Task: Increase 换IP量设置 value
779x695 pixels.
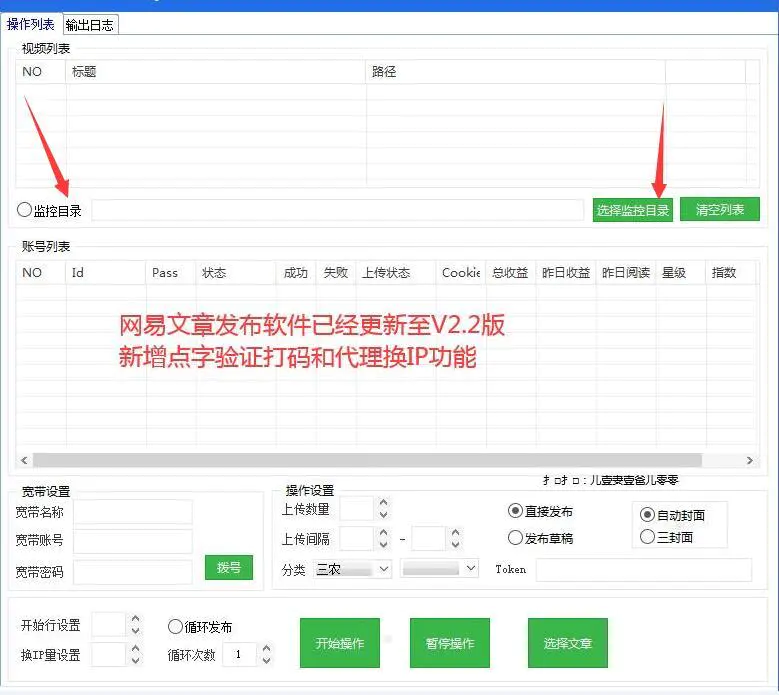Action: [135, 649]
